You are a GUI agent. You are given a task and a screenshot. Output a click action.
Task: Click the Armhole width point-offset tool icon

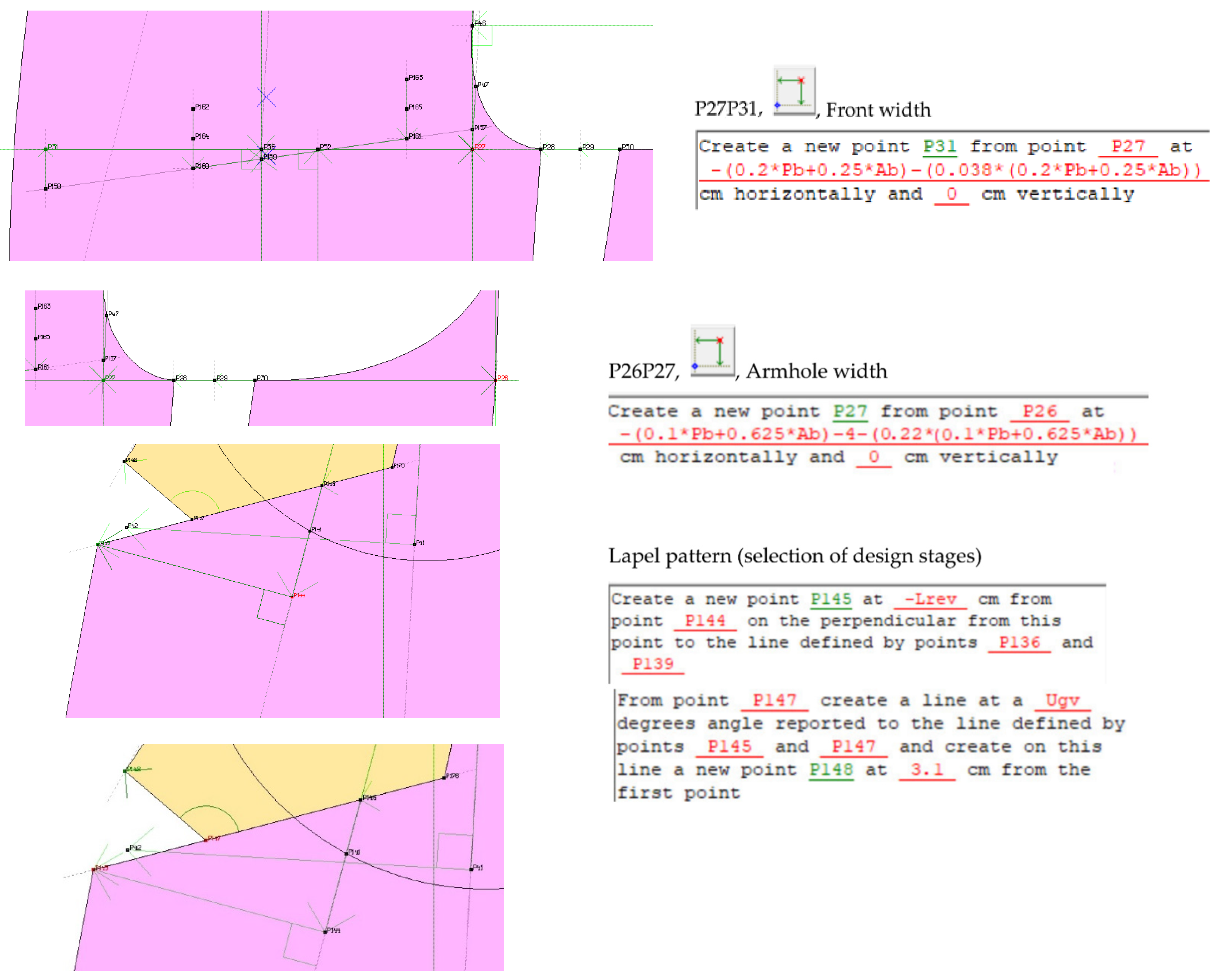point(712,350)
